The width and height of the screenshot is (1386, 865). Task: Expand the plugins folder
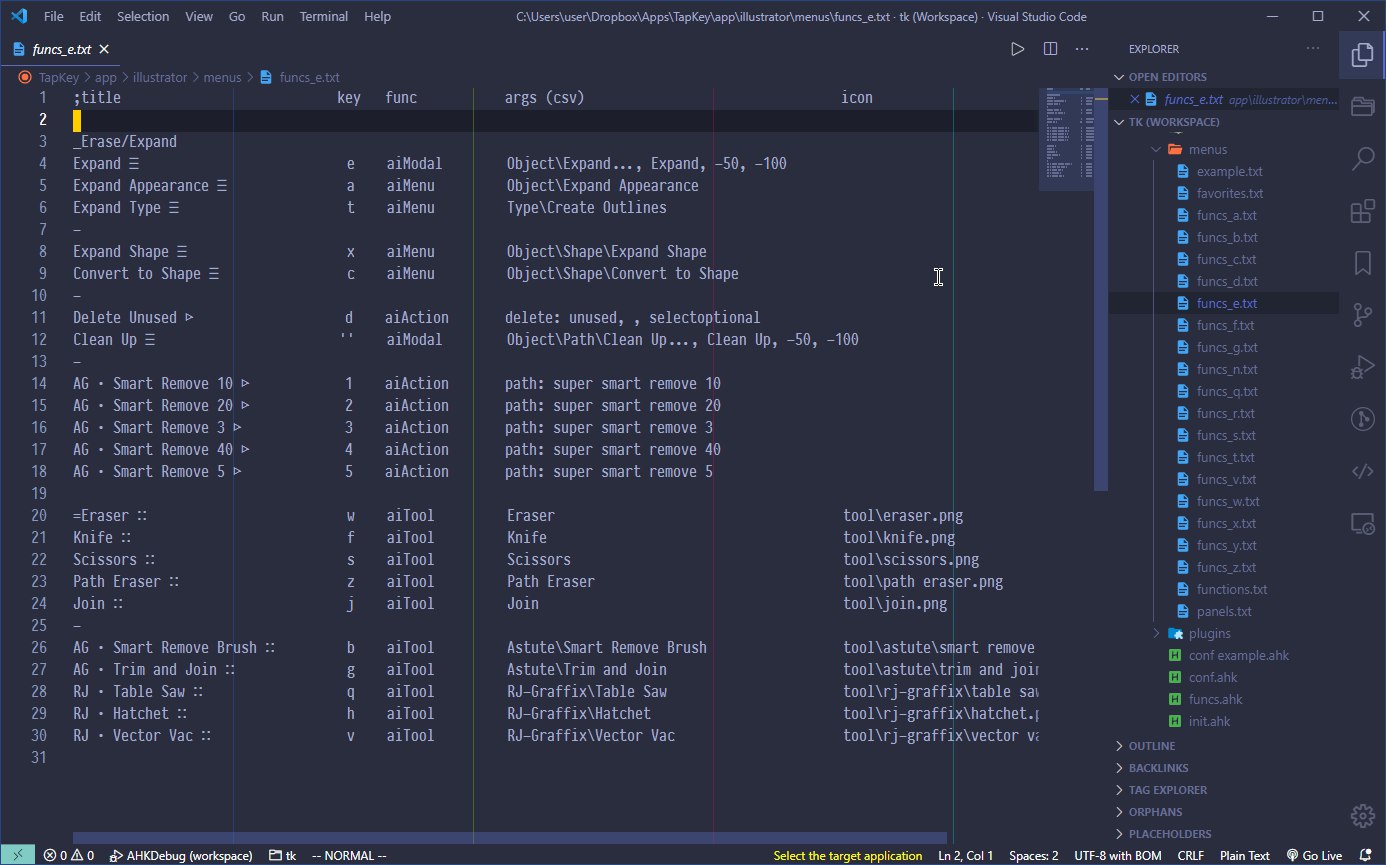[x=1224, y=633]
